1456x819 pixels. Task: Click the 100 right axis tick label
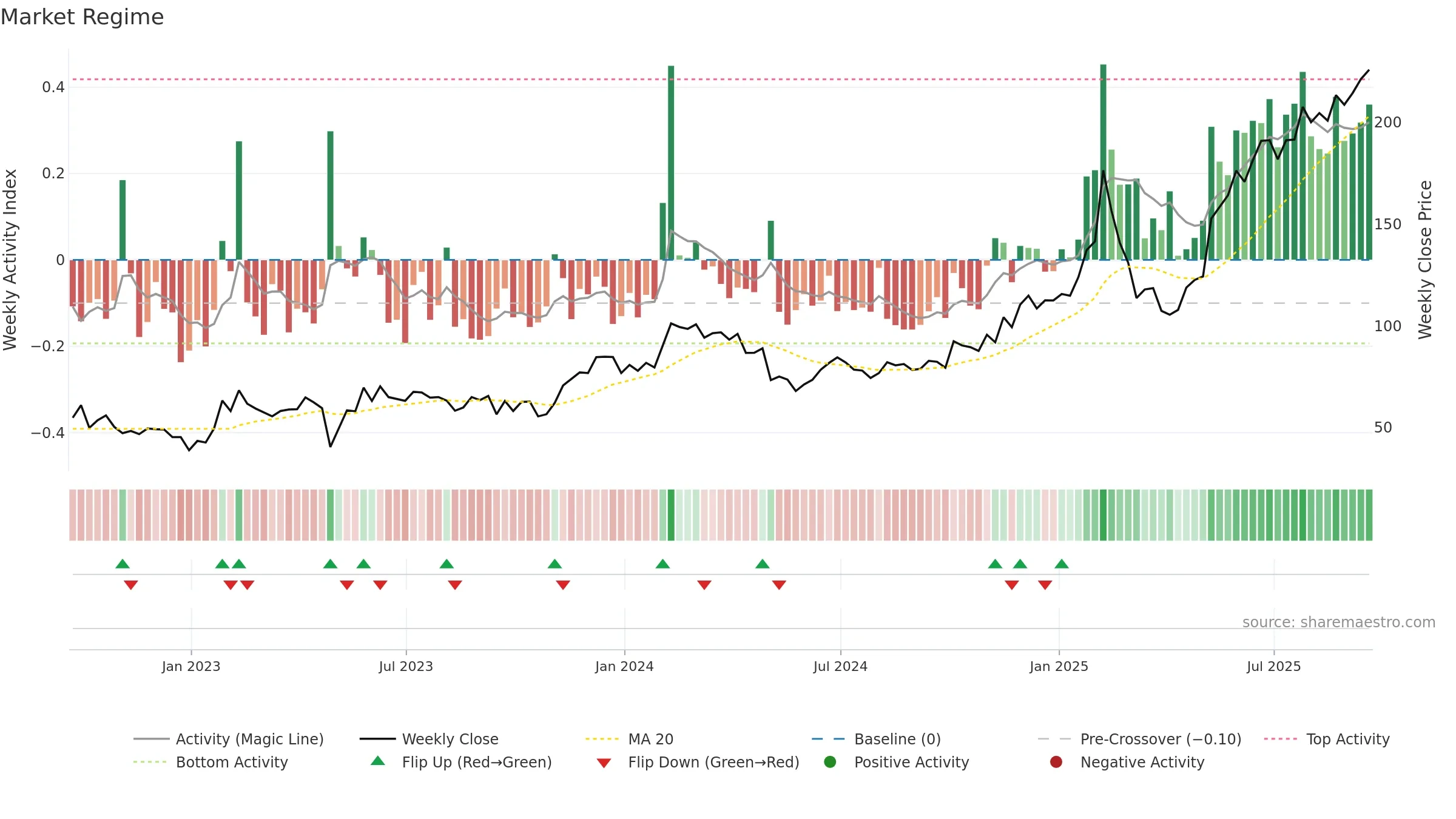[1388, 326]
